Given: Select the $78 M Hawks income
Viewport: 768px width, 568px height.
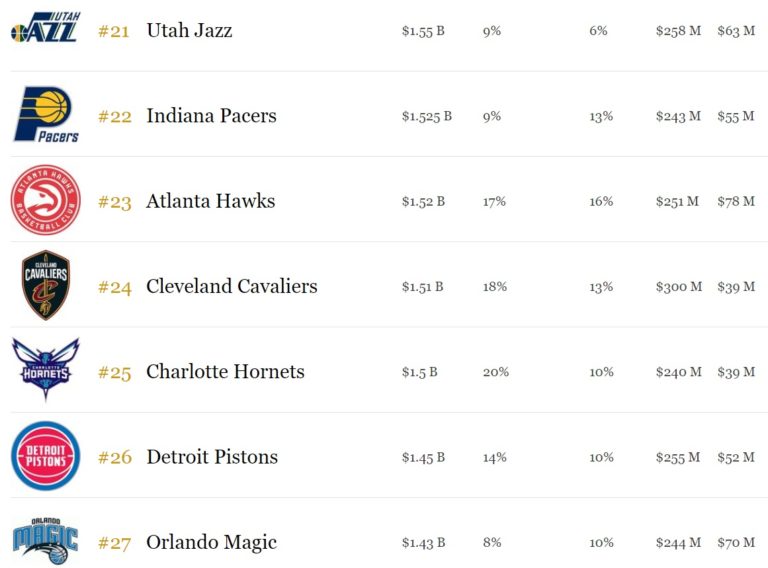Looking at the screenshot, I should [735, 202].
